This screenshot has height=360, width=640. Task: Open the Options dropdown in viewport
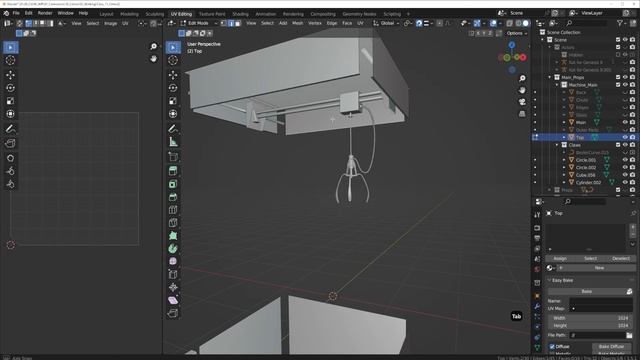(x=516, y=33)
